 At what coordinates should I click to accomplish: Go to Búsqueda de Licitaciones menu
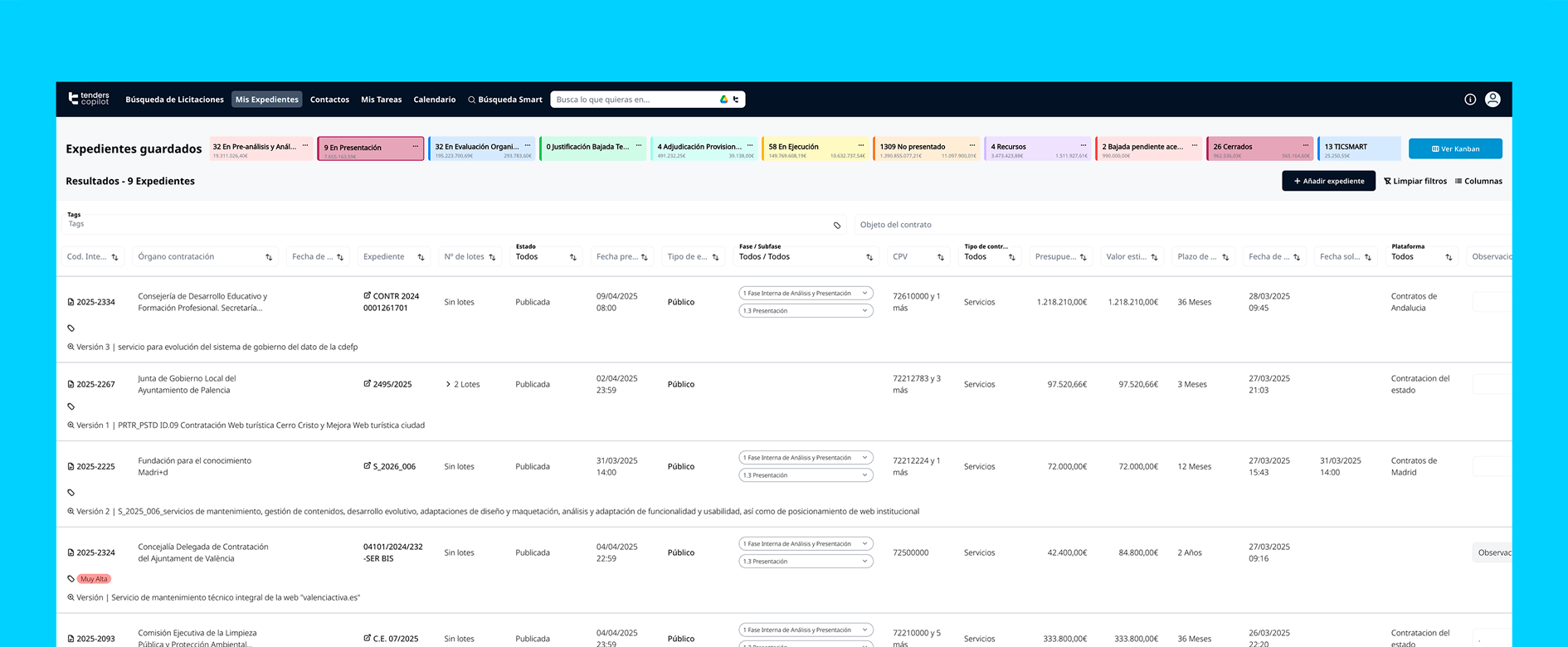pyautogui.click(x=174, y=100)
